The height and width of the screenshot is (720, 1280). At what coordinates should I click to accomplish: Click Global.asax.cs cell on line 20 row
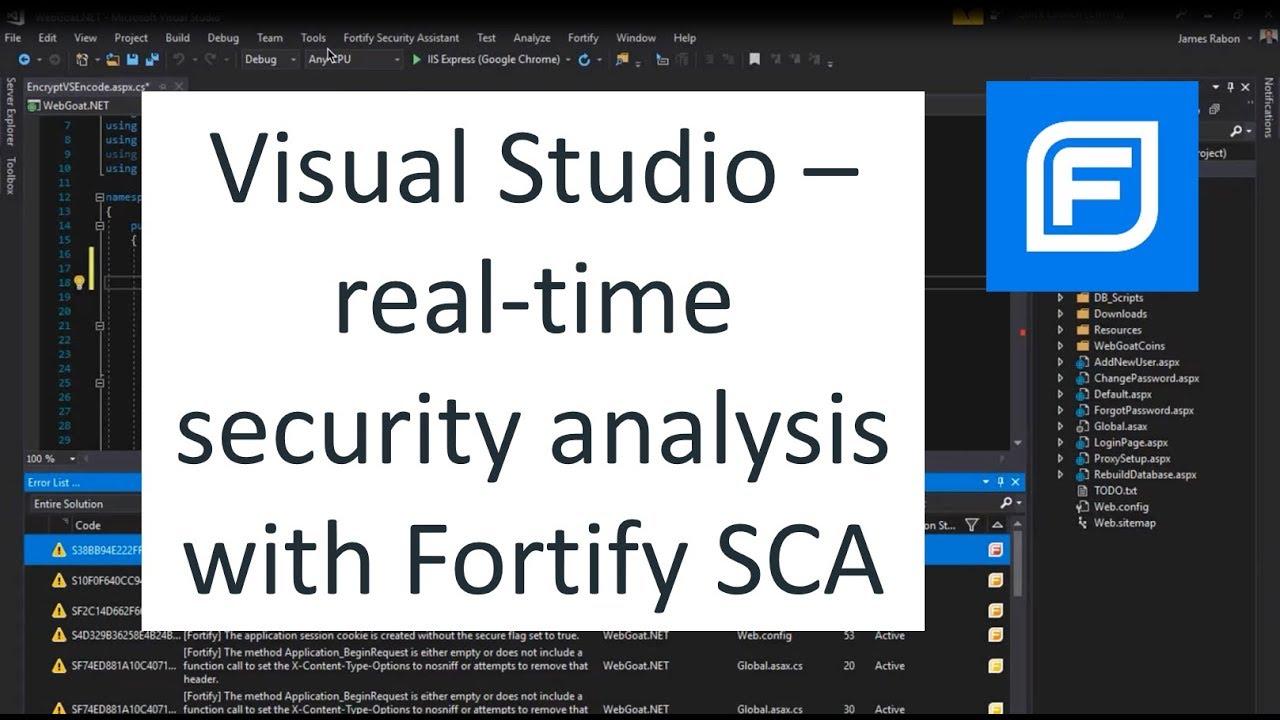click(x=770, y=665)
